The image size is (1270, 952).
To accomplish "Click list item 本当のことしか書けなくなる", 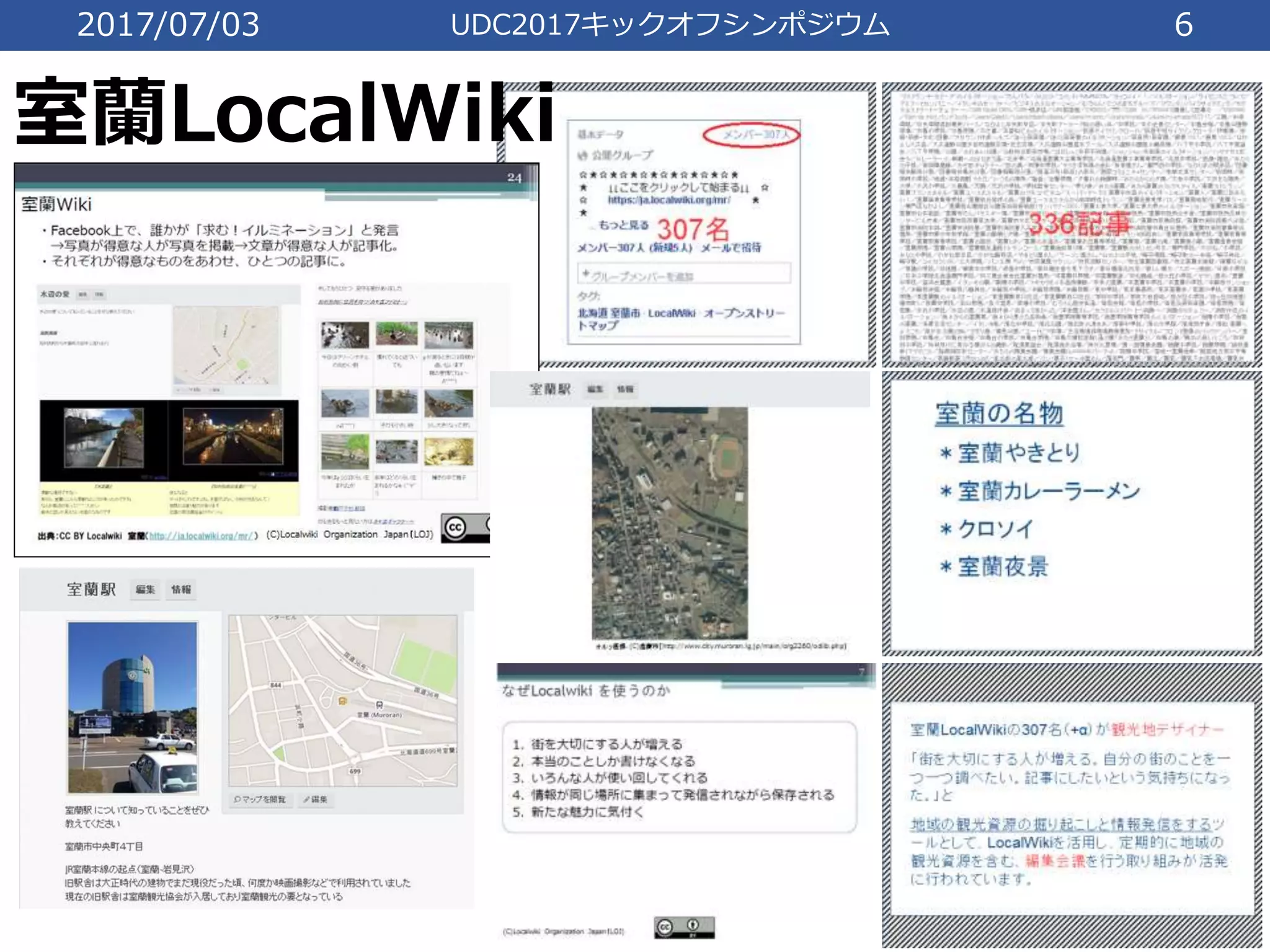I will [x=613, y=761].
